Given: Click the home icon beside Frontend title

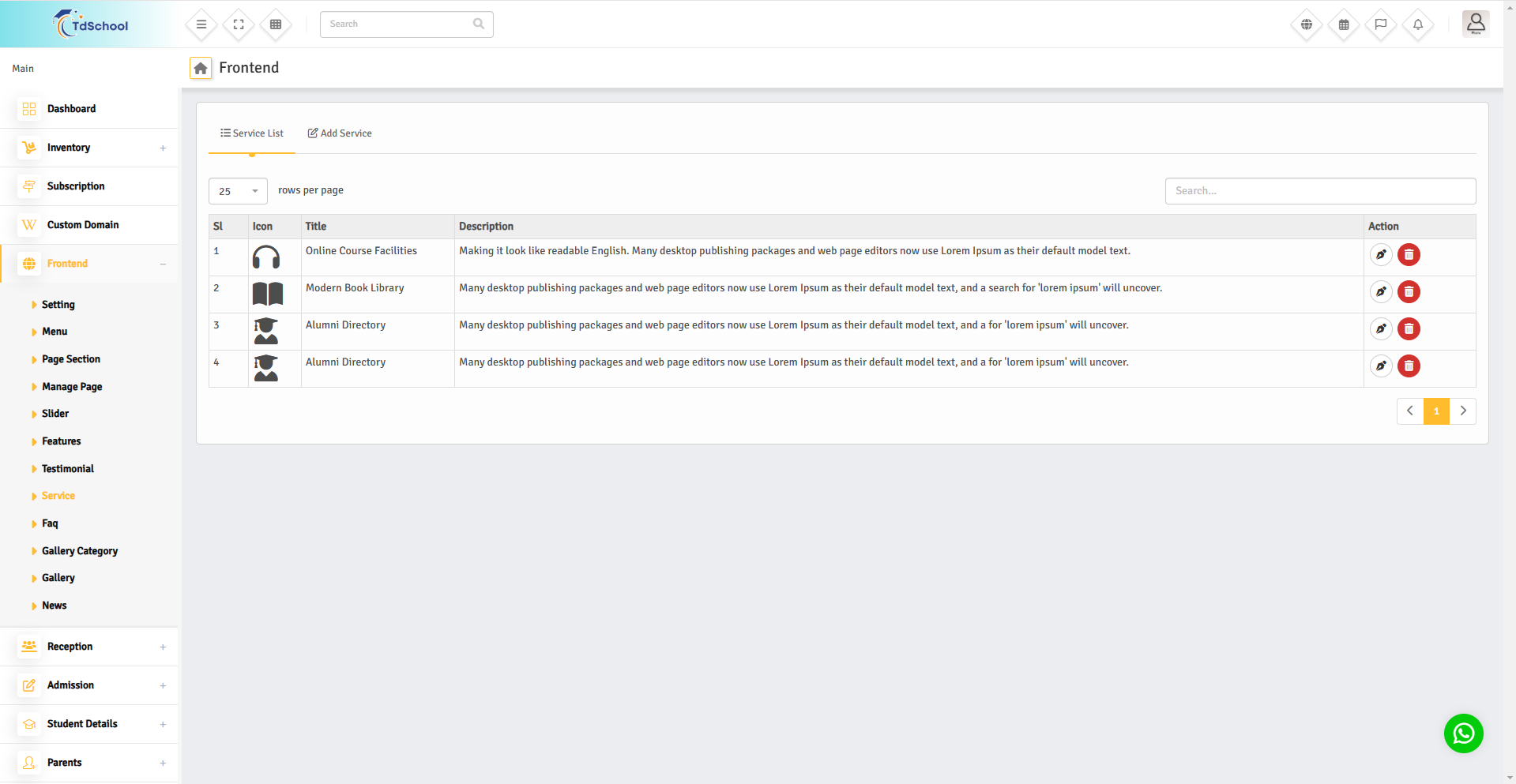Looking at the screenshot, I should 201,69.
